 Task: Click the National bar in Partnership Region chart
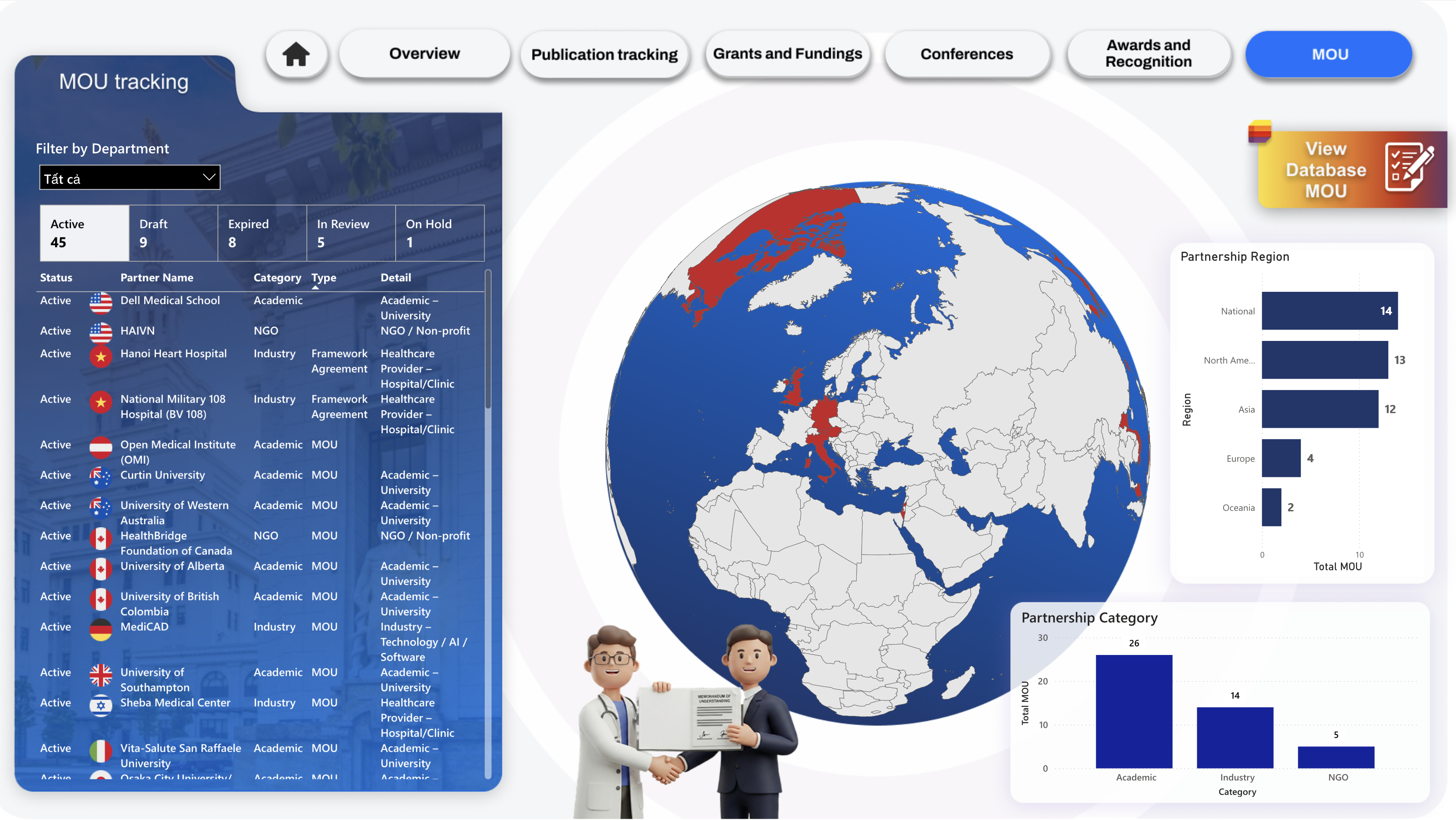[x=1330, y=311]
